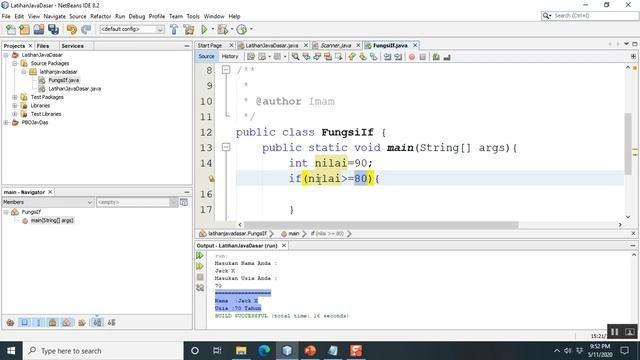This screenshot has width=640, height=360.
Task: Click the Redo toolbar icon
Action: pyautogui.click(x=86, y=29)
